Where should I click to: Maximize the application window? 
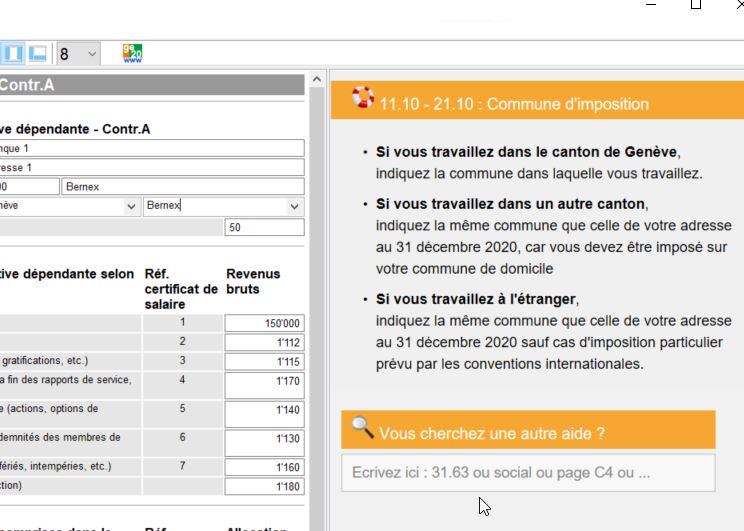tap(696, 5)
